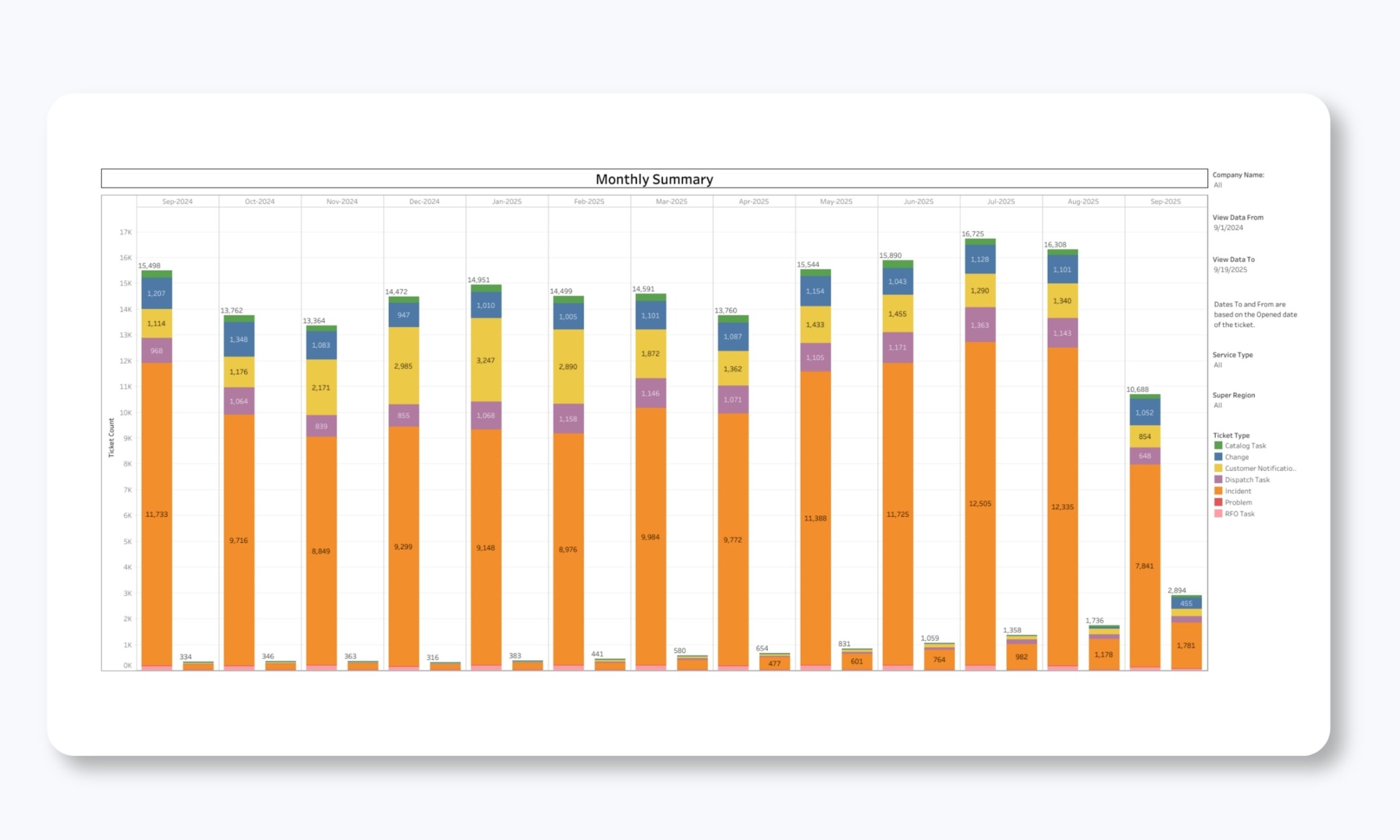Click the View Data From date 9/1/2024
The image size is (1400, 840).
1228,228
